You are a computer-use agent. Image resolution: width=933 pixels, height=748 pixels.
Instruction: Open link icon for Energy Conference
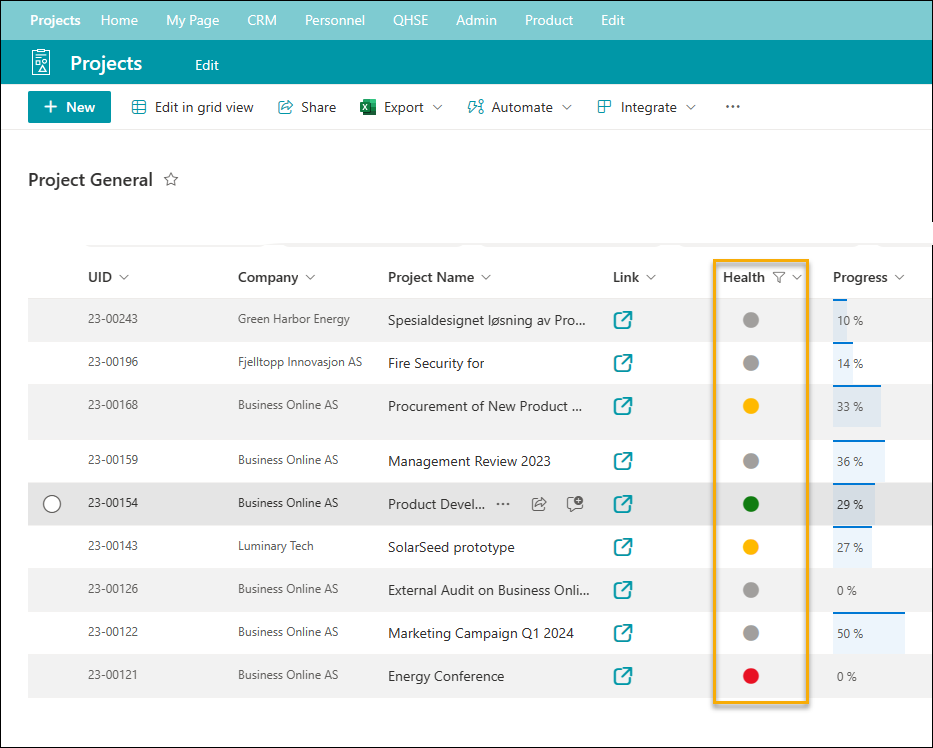tap(622, 676)
